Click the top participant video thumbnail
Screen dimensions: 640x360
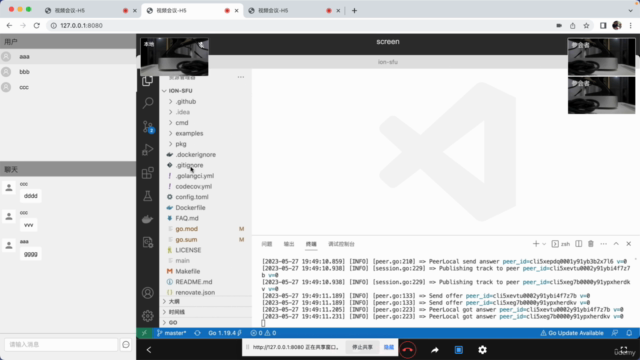pyautogui.click(x=601, y=57)
